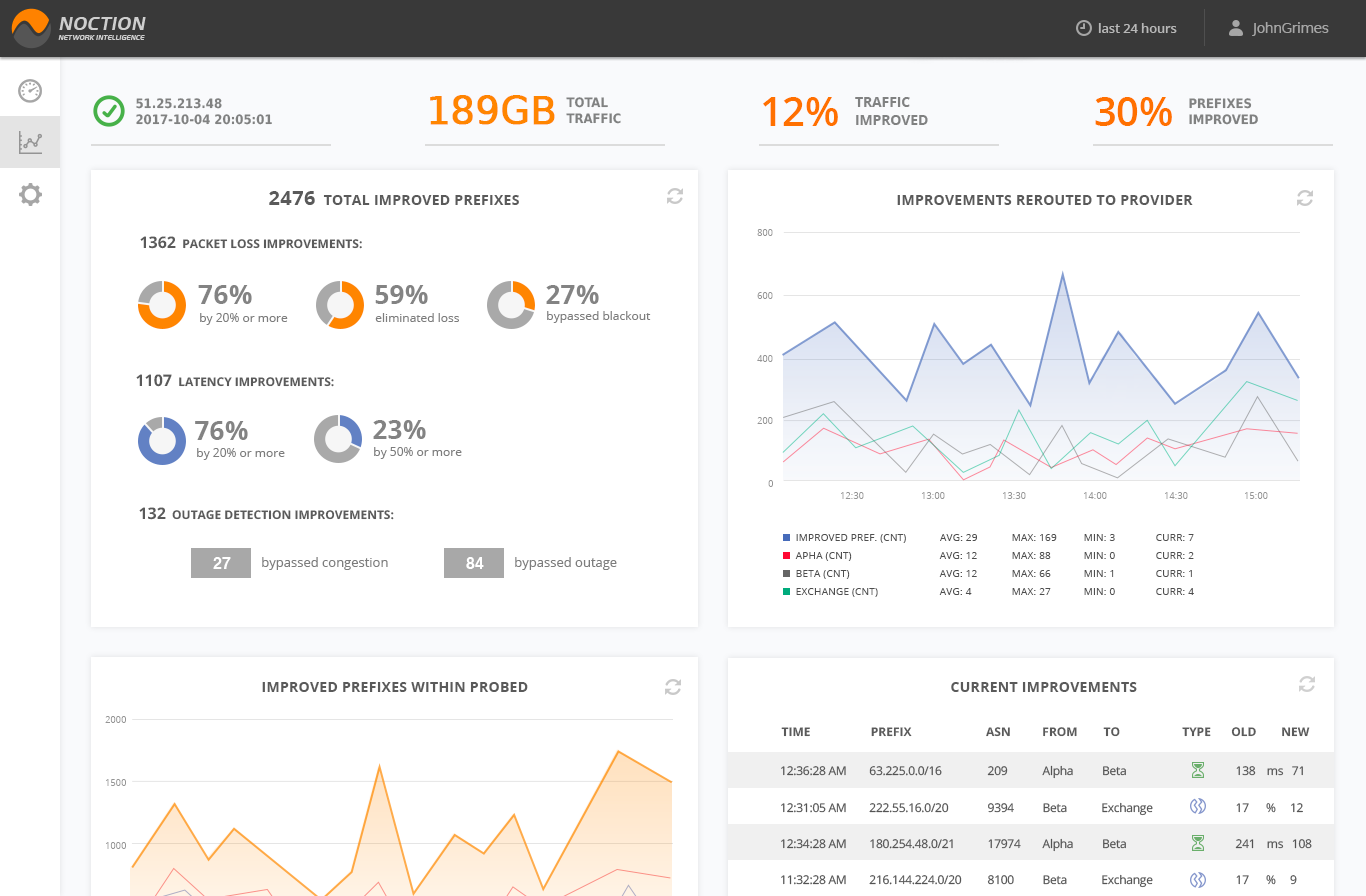The height and width of the screenshot is (896, 1366).
Task: Refresh the Improvements Rerouted to Provider chart
Action: tap(1305, 197)
